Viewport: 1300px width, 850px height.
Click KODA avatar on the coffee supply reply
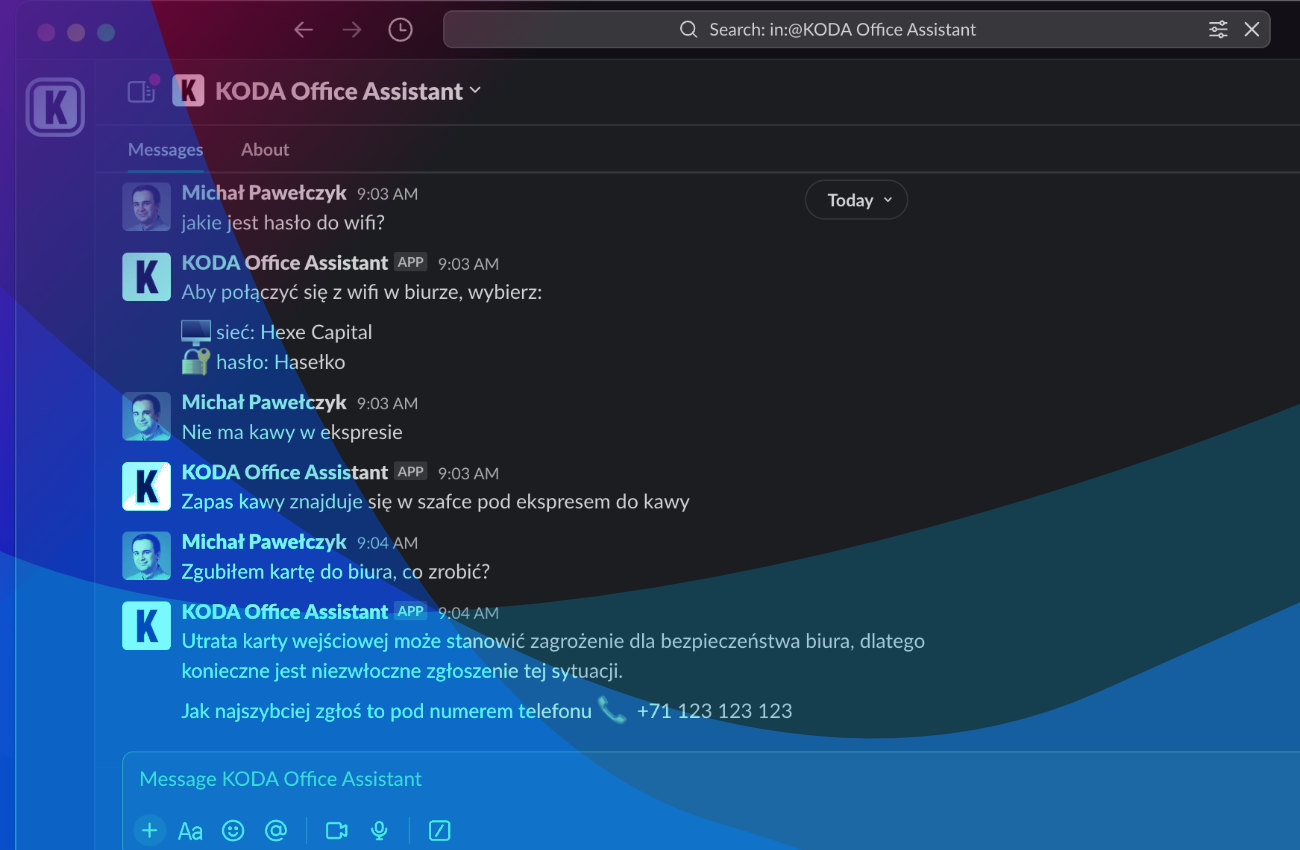tap(146, 487)
